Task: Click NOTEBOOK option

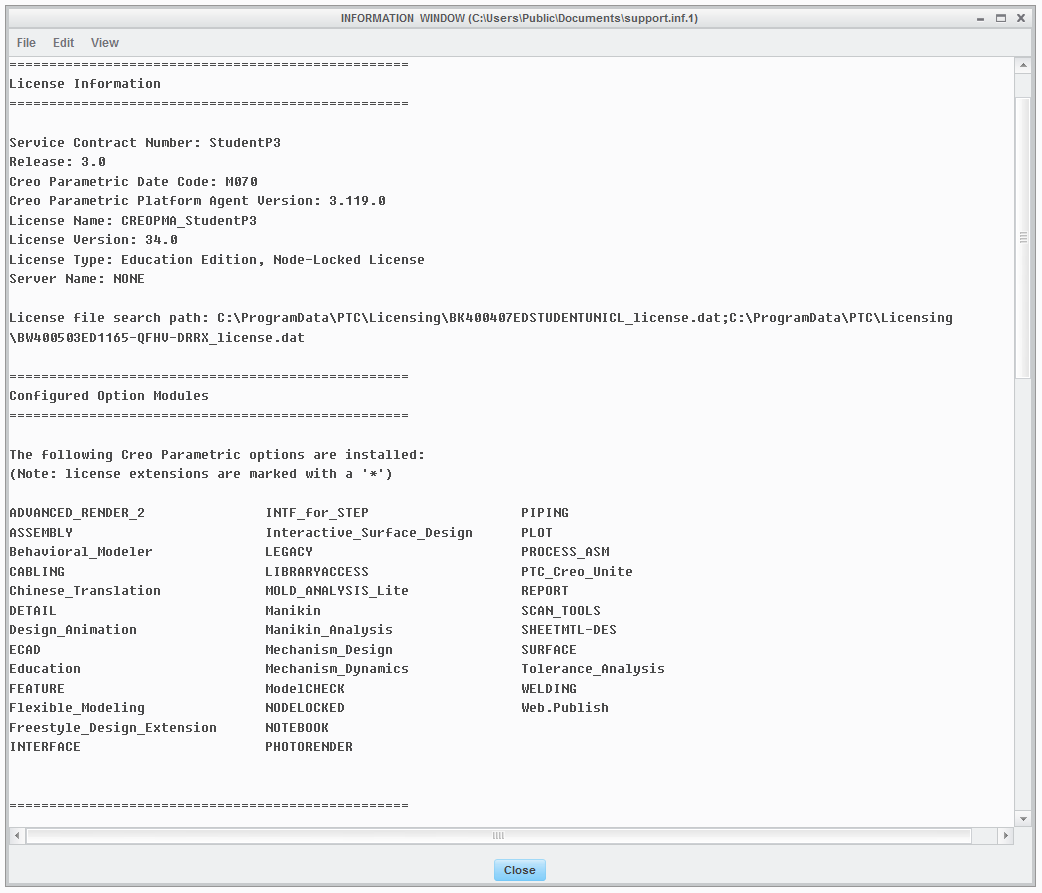Action: coord(297,728)
